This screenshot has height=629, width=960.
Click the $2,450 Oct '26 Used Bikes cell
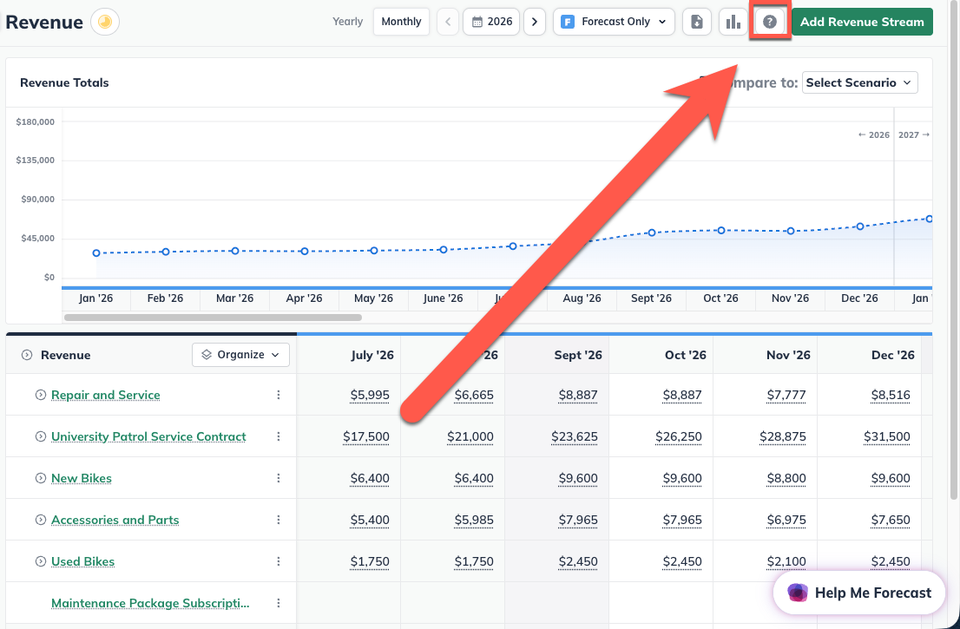[682, 562]
